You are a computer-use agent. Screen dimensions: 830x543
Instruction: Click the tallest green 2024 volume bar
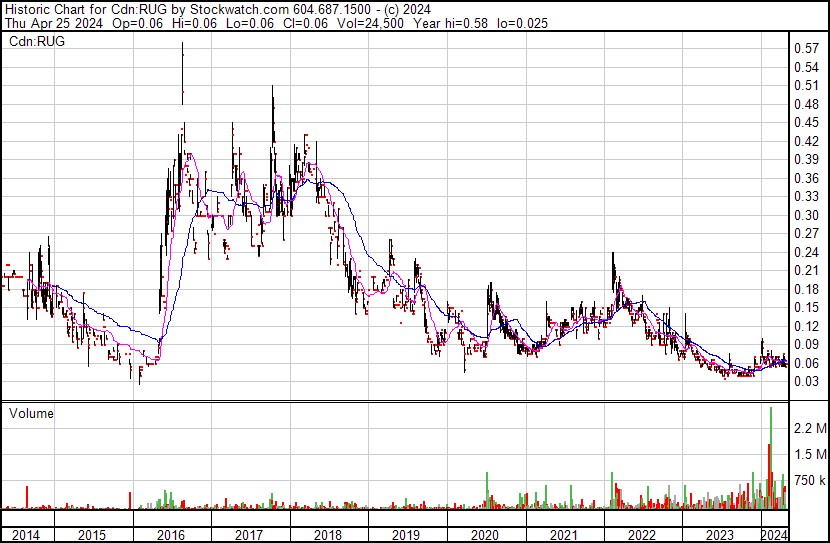tap(771, 458)
